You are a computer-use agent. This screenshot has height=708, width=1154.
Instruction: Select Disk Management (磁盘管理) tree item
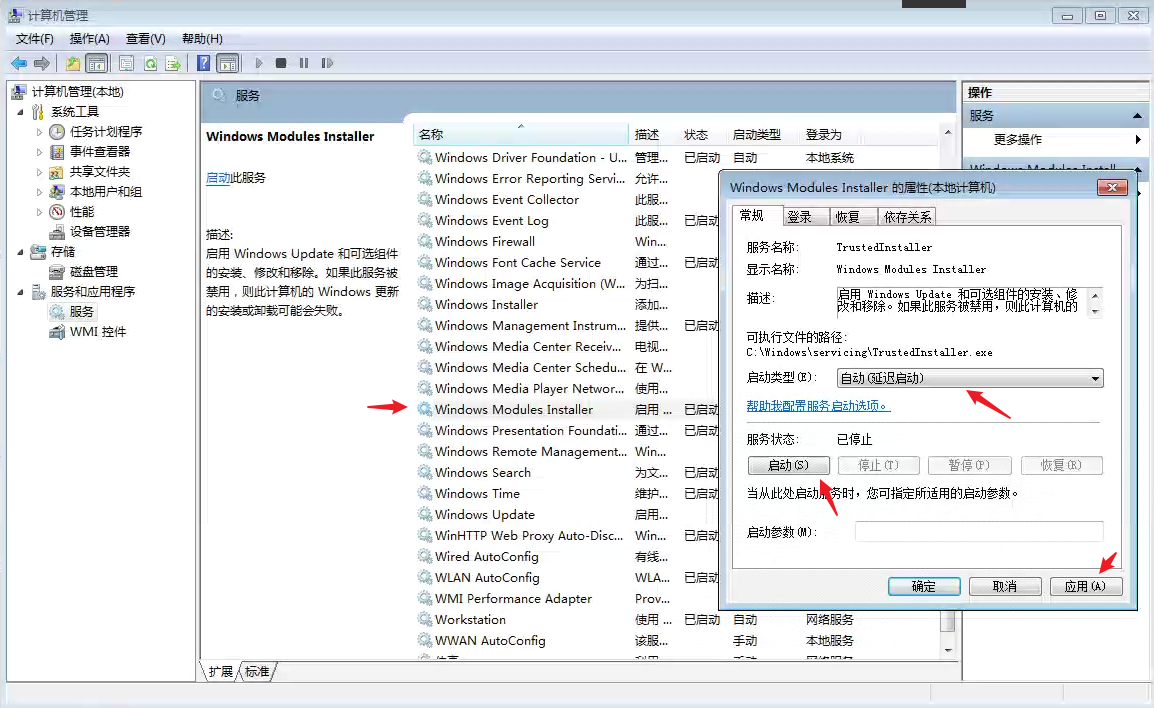(93, 272)
